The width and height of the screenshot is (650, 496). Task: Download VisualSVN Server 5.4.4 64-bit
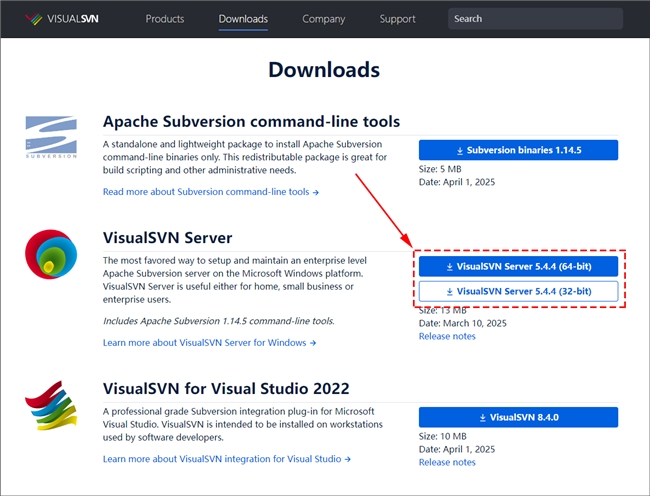pyautogui.click(x=518, y=267)
